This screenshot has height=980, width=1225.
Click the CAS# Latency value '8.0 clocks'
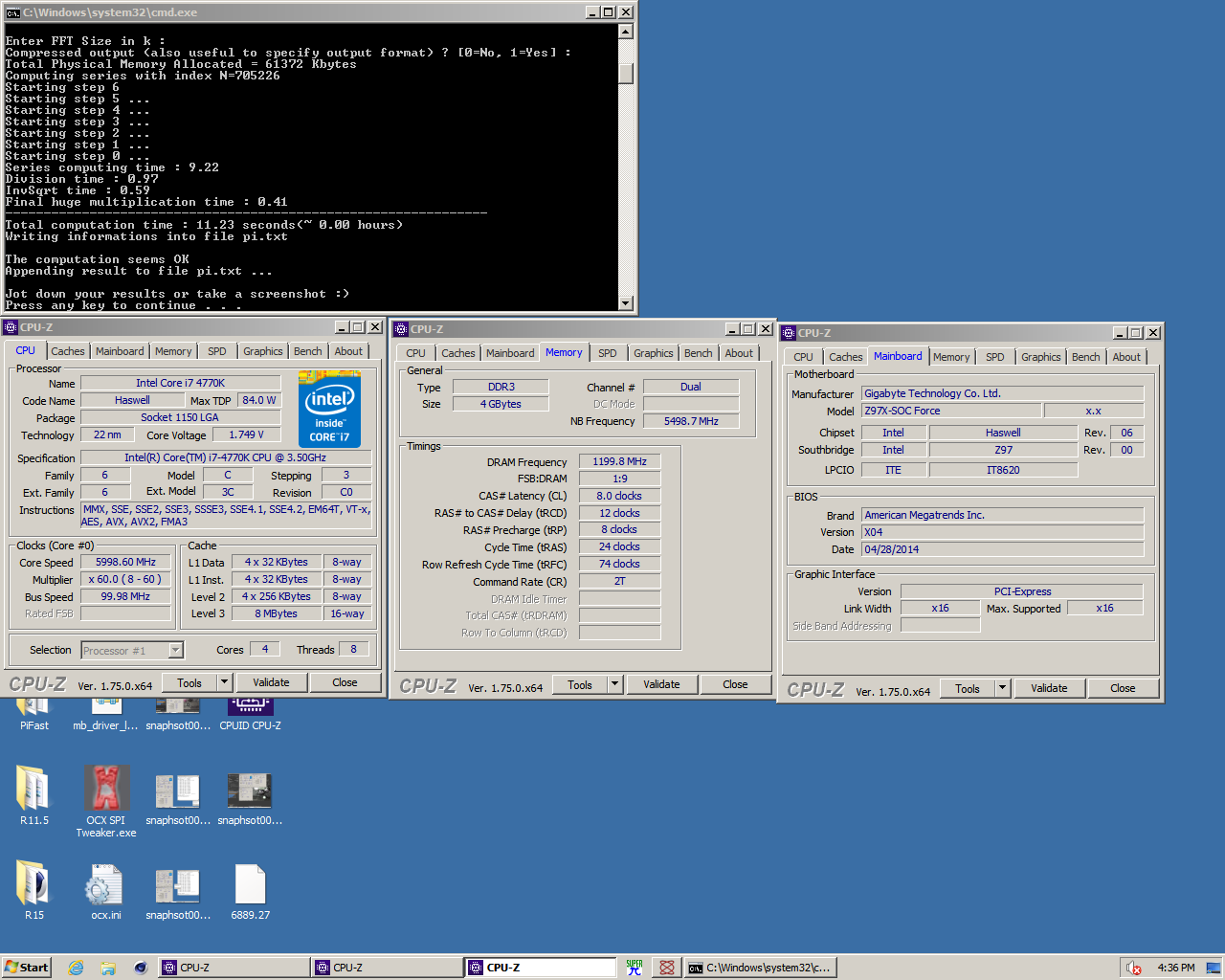(x=619, y=496)
